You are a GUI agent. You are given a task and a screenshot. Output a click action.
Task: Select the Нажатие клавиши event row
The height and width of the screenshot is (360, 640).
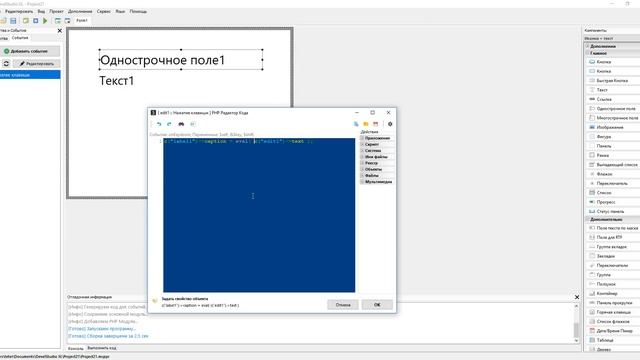click(x=30, y=75)
